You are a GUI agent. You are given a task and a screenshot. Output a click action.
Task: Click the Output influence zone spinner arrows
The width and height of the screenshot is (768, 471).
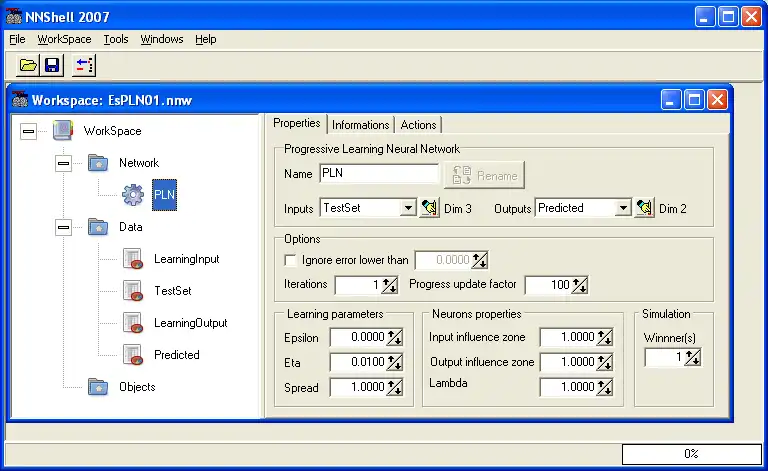[605, 362]
